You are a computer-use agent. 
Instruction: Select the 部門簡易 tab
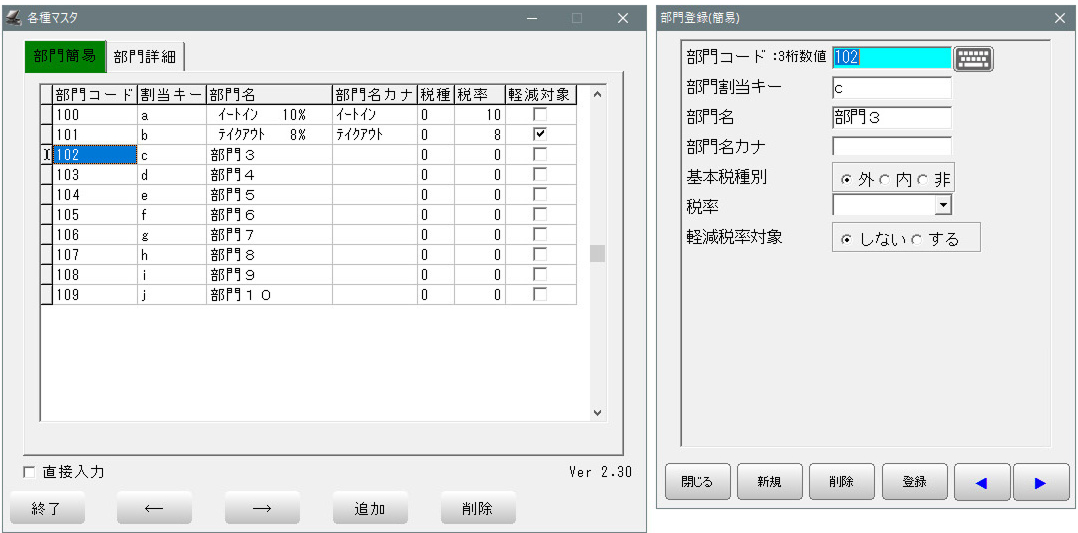(65, 56)
